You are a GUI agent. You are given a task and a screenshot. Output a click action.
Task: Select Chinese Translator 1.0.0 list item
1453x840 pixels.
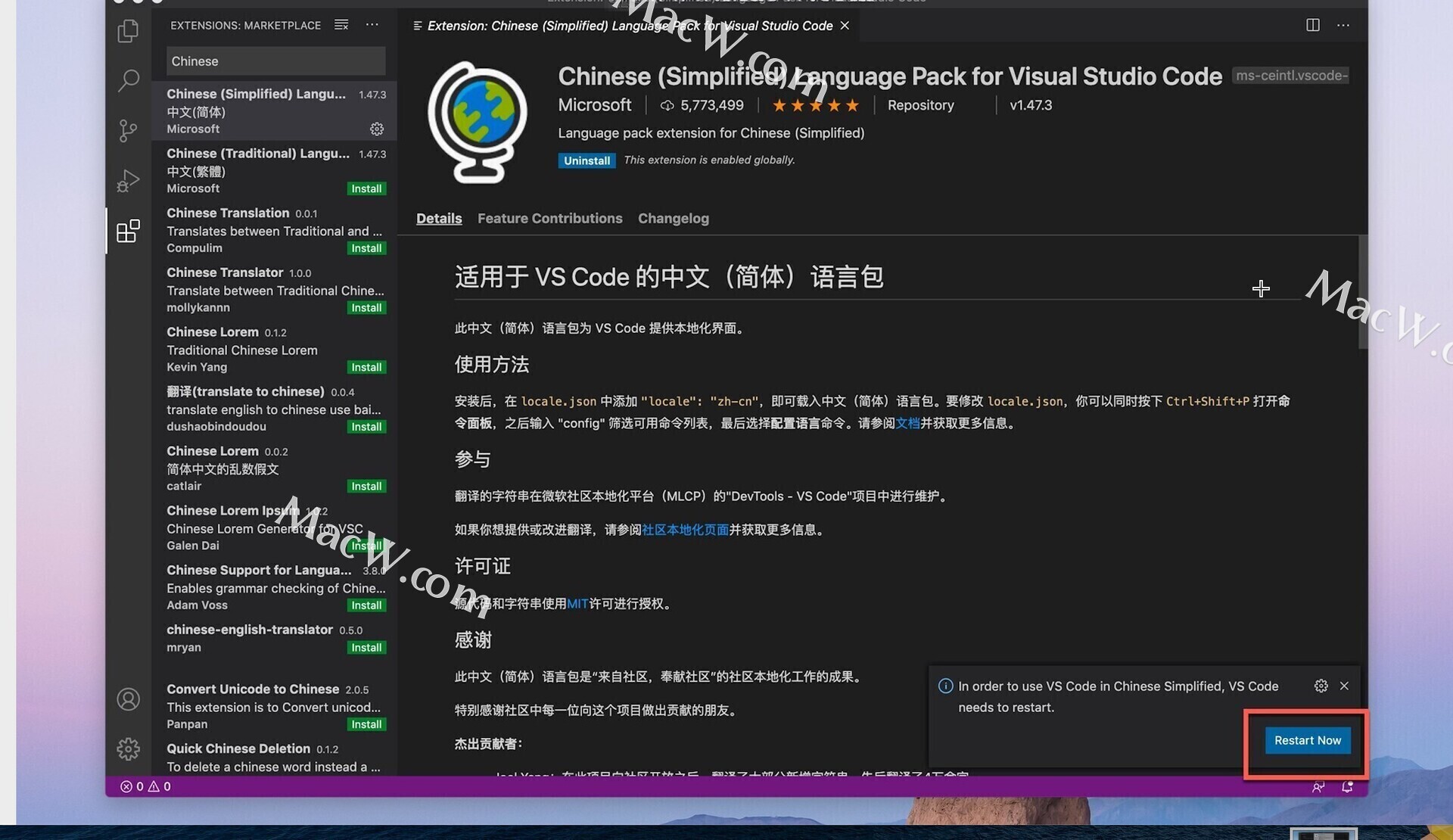click(x=274, y=290)
